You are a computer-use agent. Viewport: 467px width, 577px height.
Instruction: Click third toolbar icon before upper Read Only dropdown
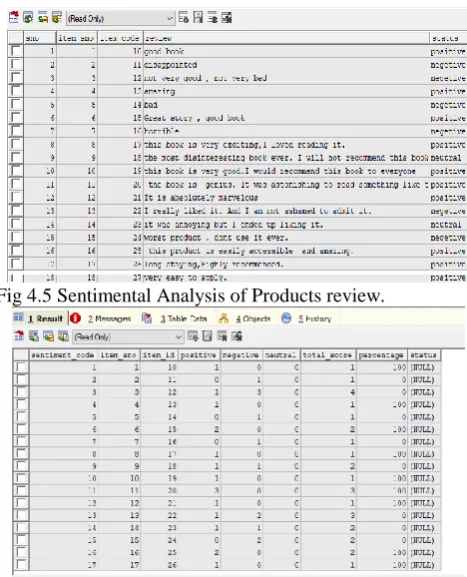pyautogui.click(x=43, y=17)
